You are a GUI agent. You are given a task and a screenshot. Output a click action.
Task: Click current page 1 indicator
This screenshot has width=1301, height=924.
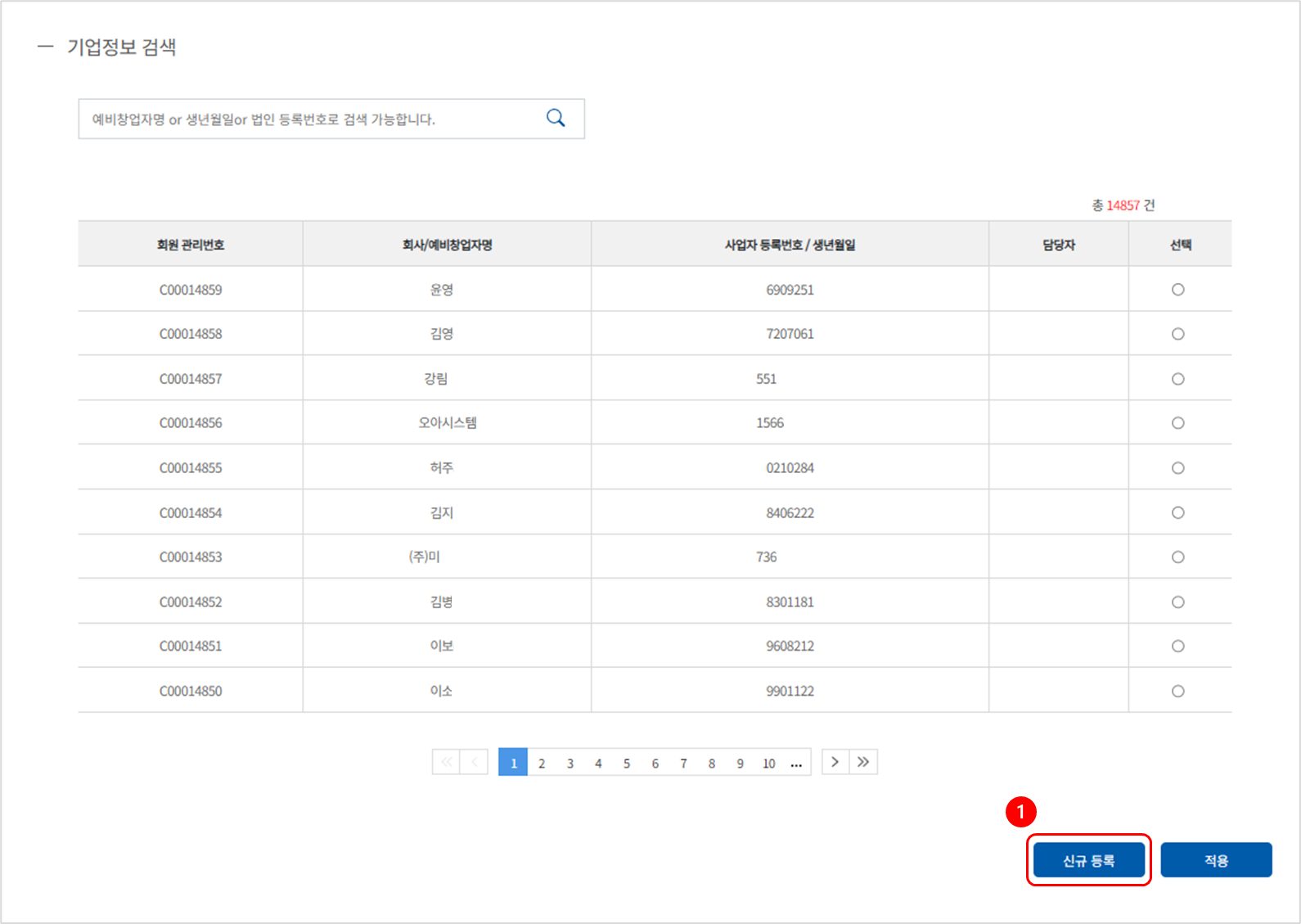(513, 763)
